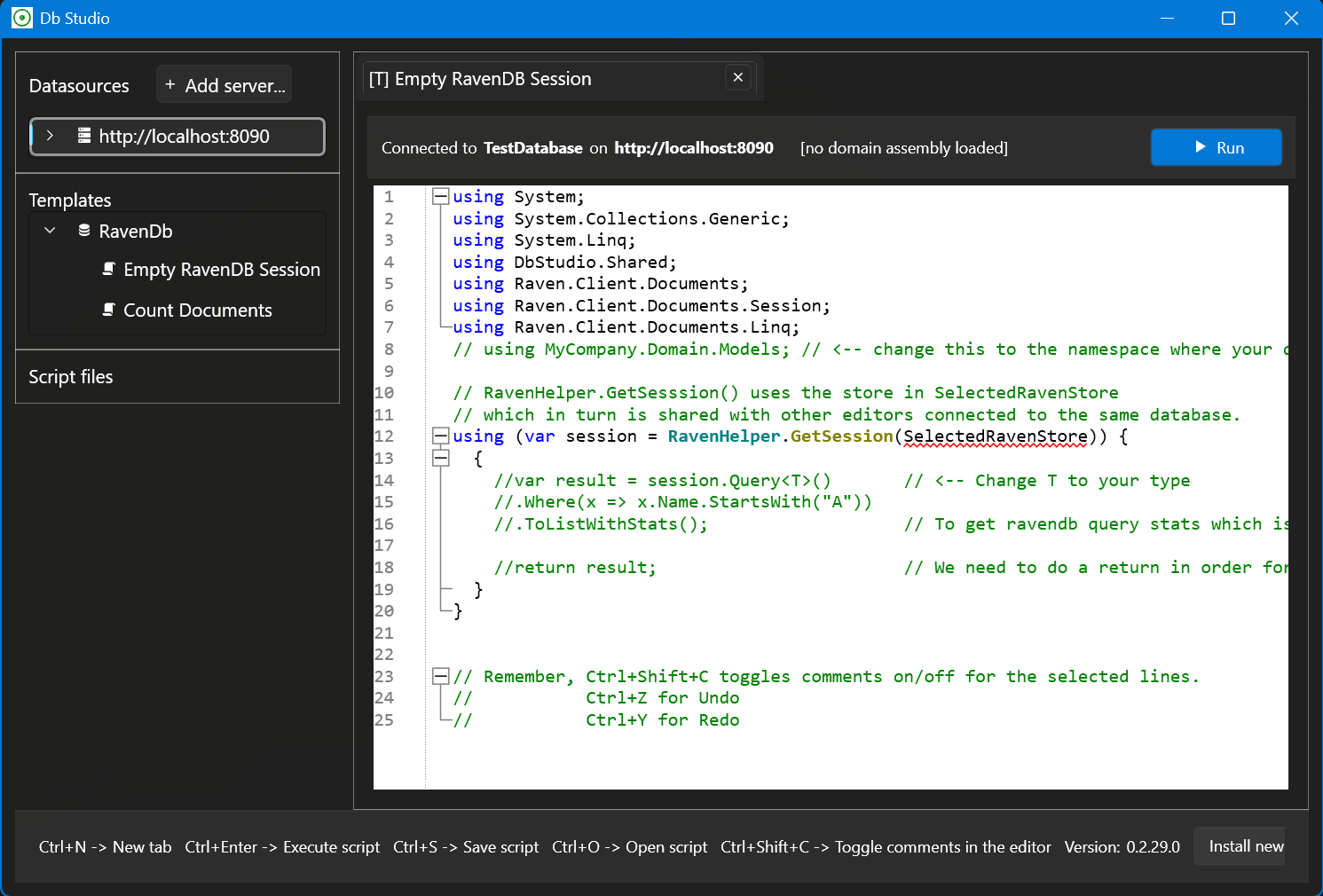Maximize the Db Studio window
This screenshot has height=896, width=1323.
point(1228,19)
